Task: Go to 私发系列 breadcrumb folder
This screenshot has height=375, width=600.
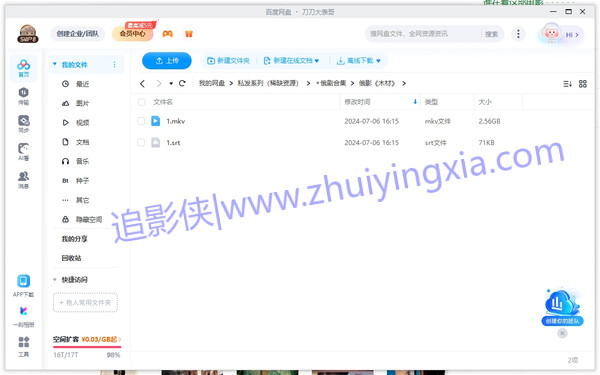Action: [268, 83]
